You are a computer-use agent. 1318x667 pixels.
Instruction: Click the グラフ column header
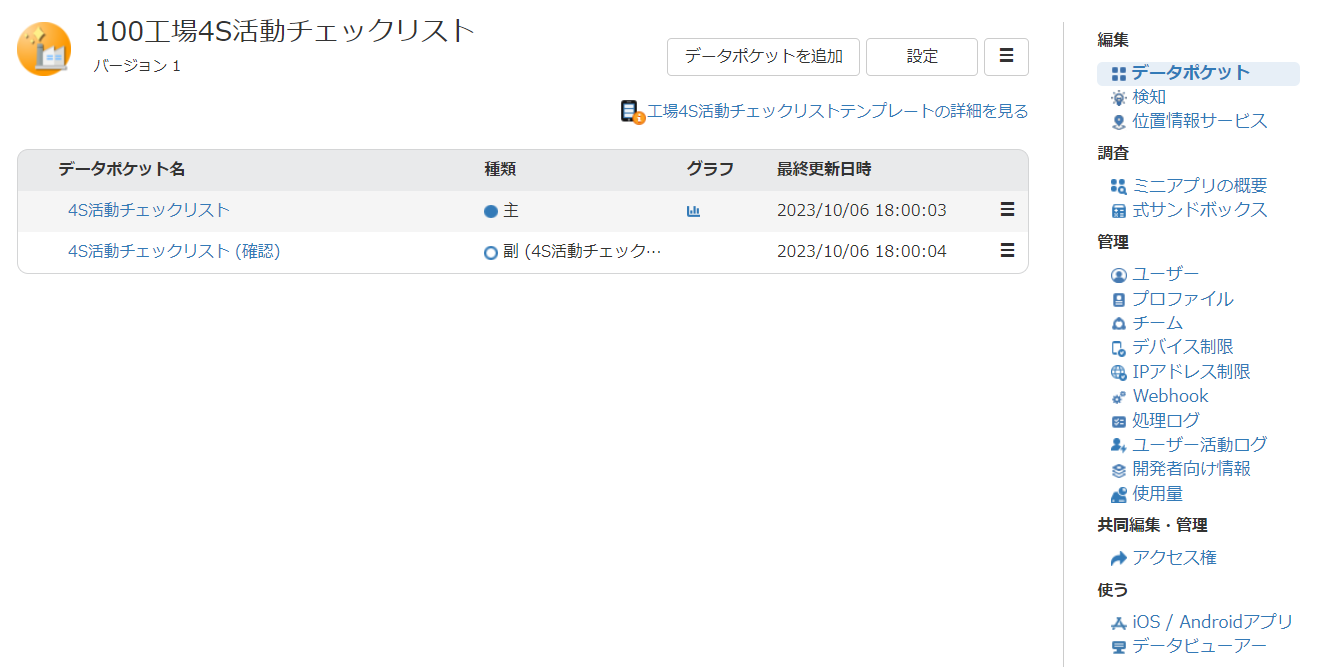pyautogui.click(x=710, y=170)
